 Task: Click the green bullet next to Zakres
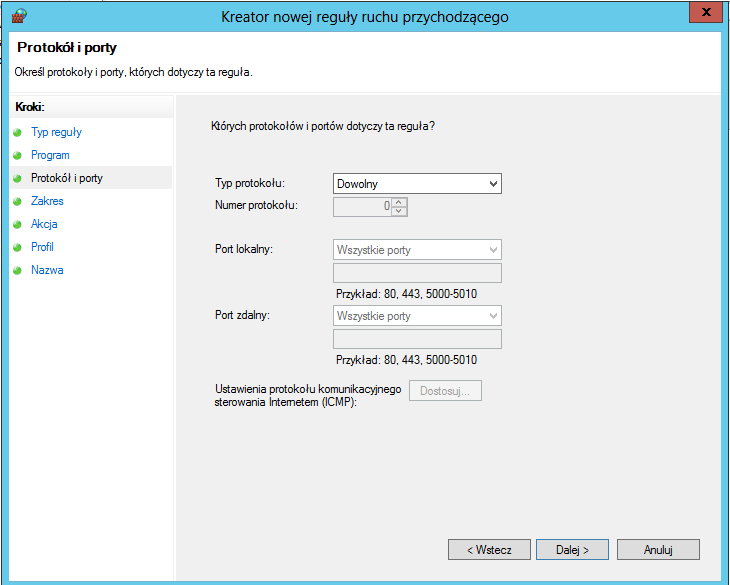(x=18, y=202)
